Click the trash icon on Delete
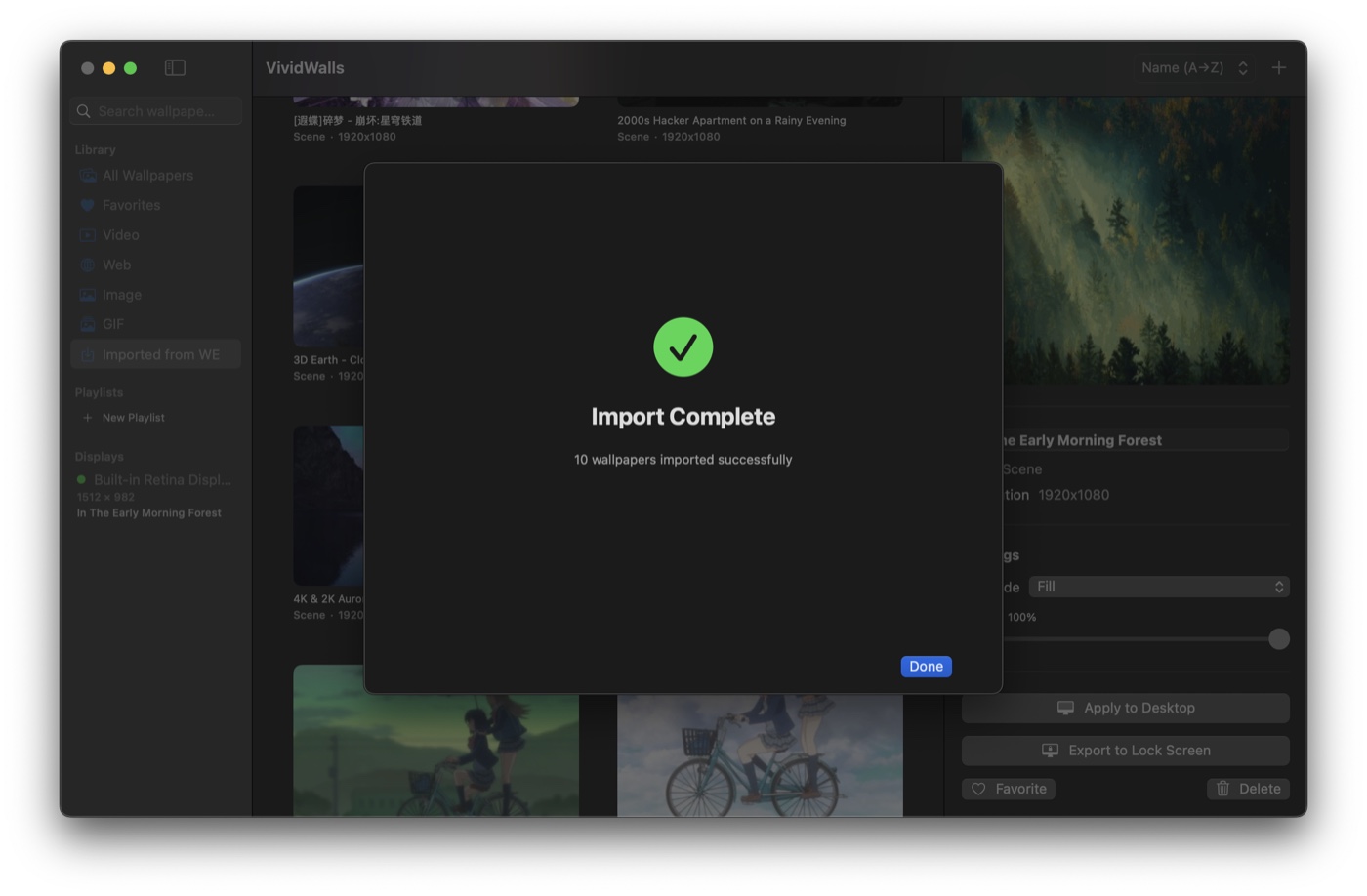Image resolution: width=1367 pixels, height=896 pixels. click(1223, 789)
